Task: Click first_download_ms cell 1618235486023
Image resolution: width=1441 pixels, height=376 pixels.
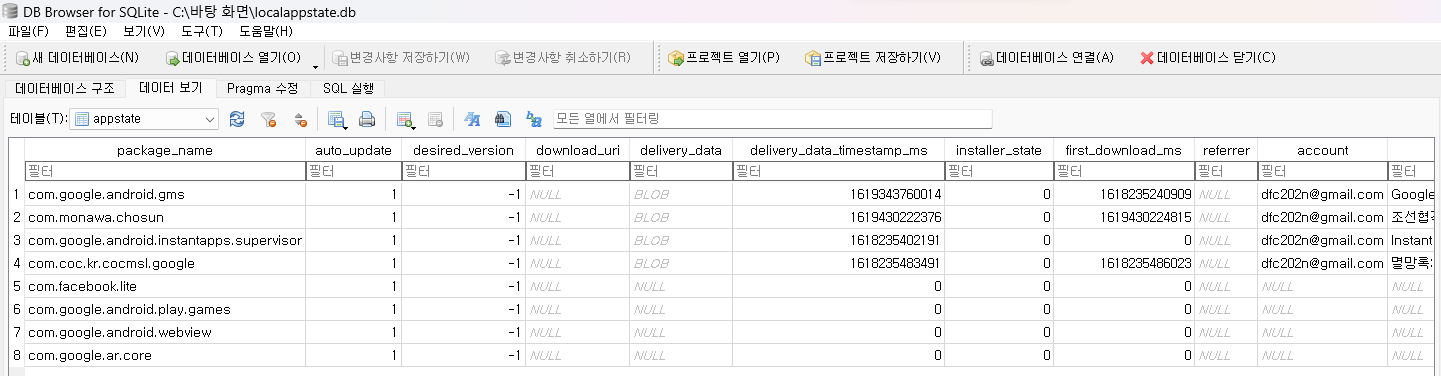Action: point(1124,263)
